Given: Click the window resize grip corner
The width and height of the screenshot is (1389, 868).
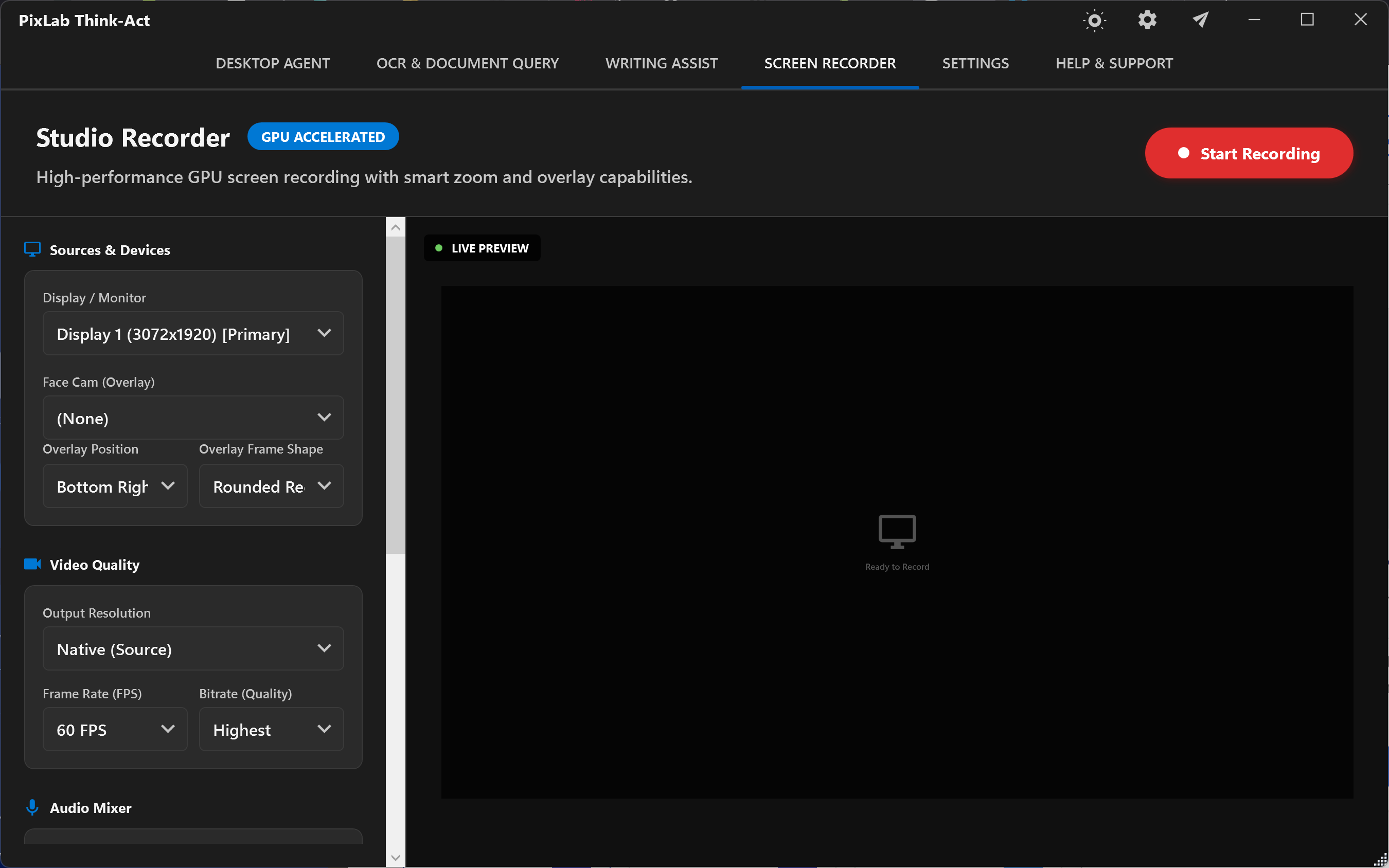Looking at the screenshot, I should tap(1380, 859).
